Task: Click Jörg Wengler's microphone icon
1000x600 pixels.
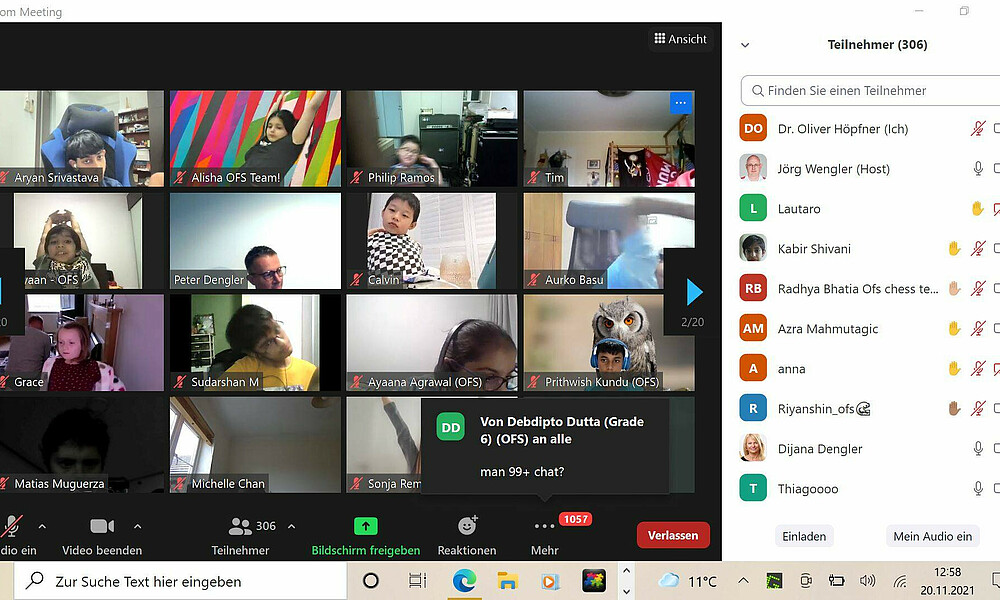Action: (x=978, y=169)
